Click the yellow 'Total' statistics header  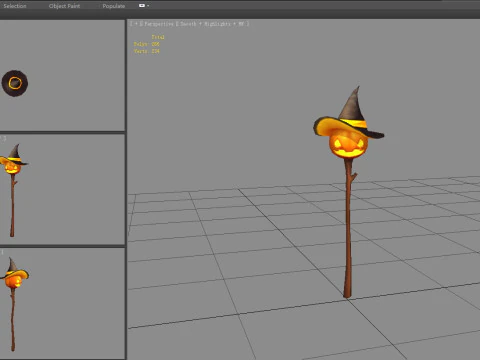pyautogui.click(x=158, y=37)
